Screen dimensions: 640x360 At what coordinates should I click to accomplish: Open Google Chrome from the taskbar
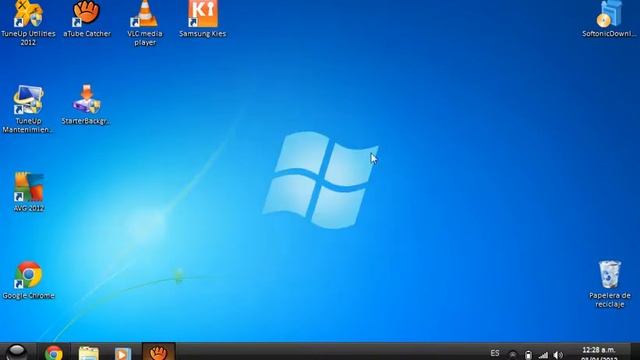(53, 353)
